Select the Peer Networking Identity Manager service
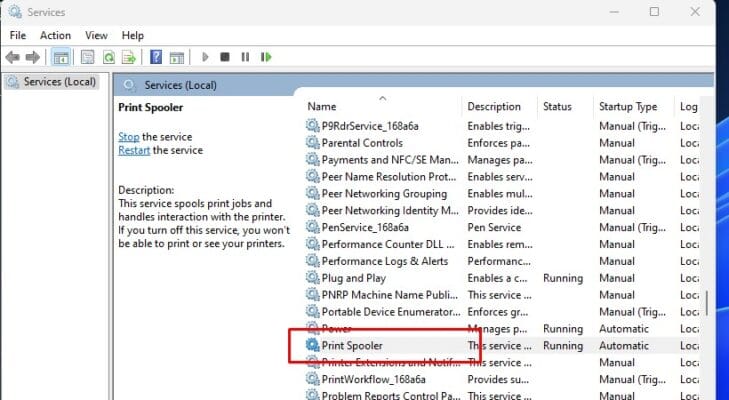 tap(502, 210)
